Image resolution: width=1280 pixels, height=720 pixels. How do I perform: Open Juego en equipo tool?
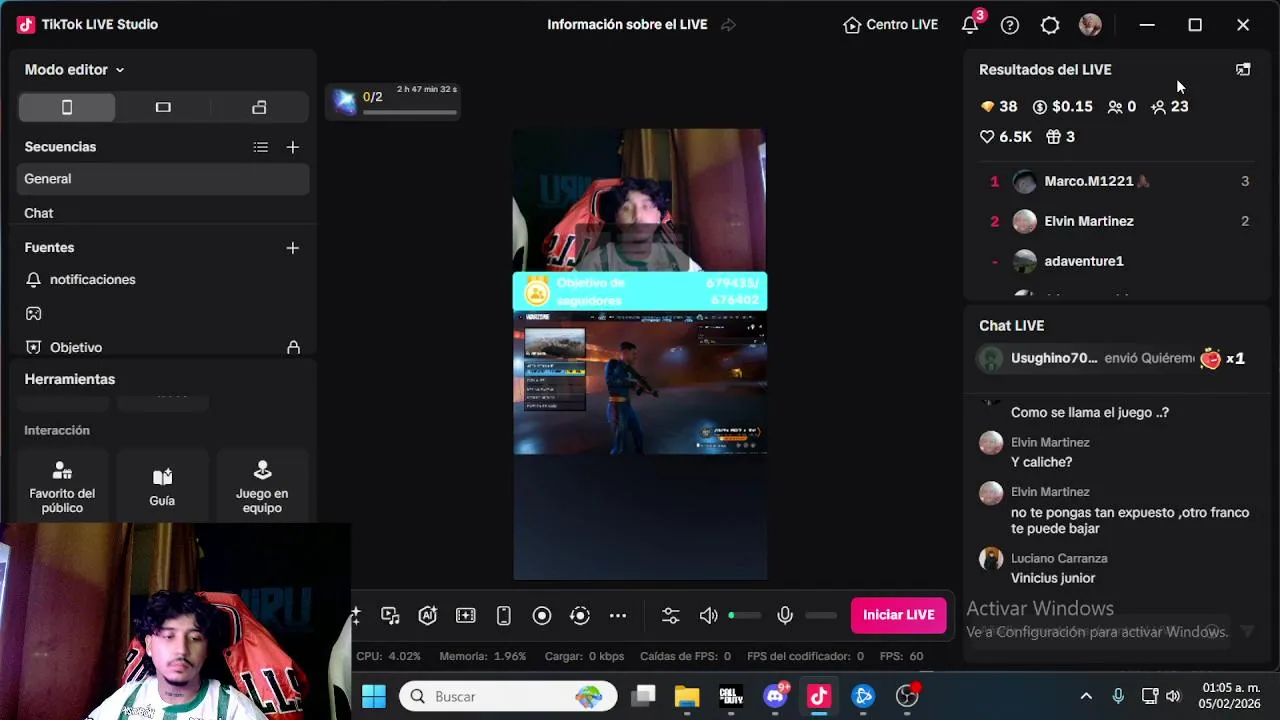tap(262, 486)
